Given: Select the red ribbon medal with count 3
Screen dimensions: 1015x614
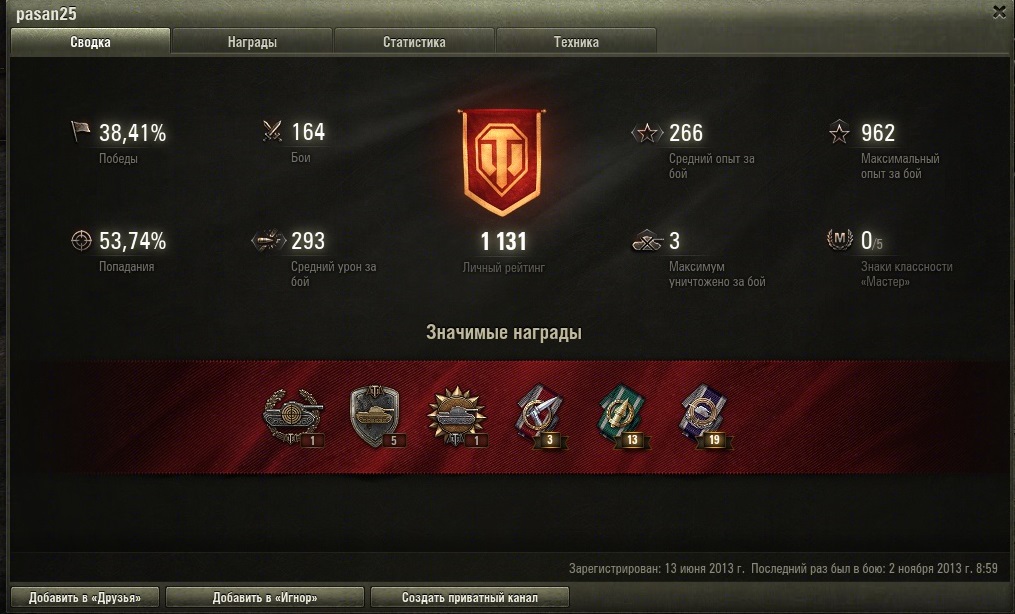Looking at the screenshot, I should click(541, 417).
